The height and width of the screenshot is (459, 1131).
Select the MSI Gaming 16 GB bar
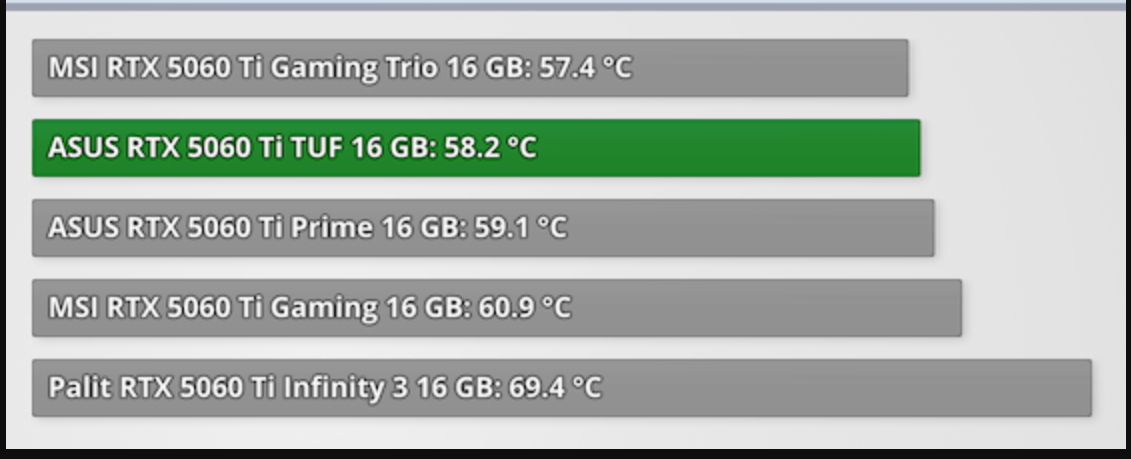497,308
